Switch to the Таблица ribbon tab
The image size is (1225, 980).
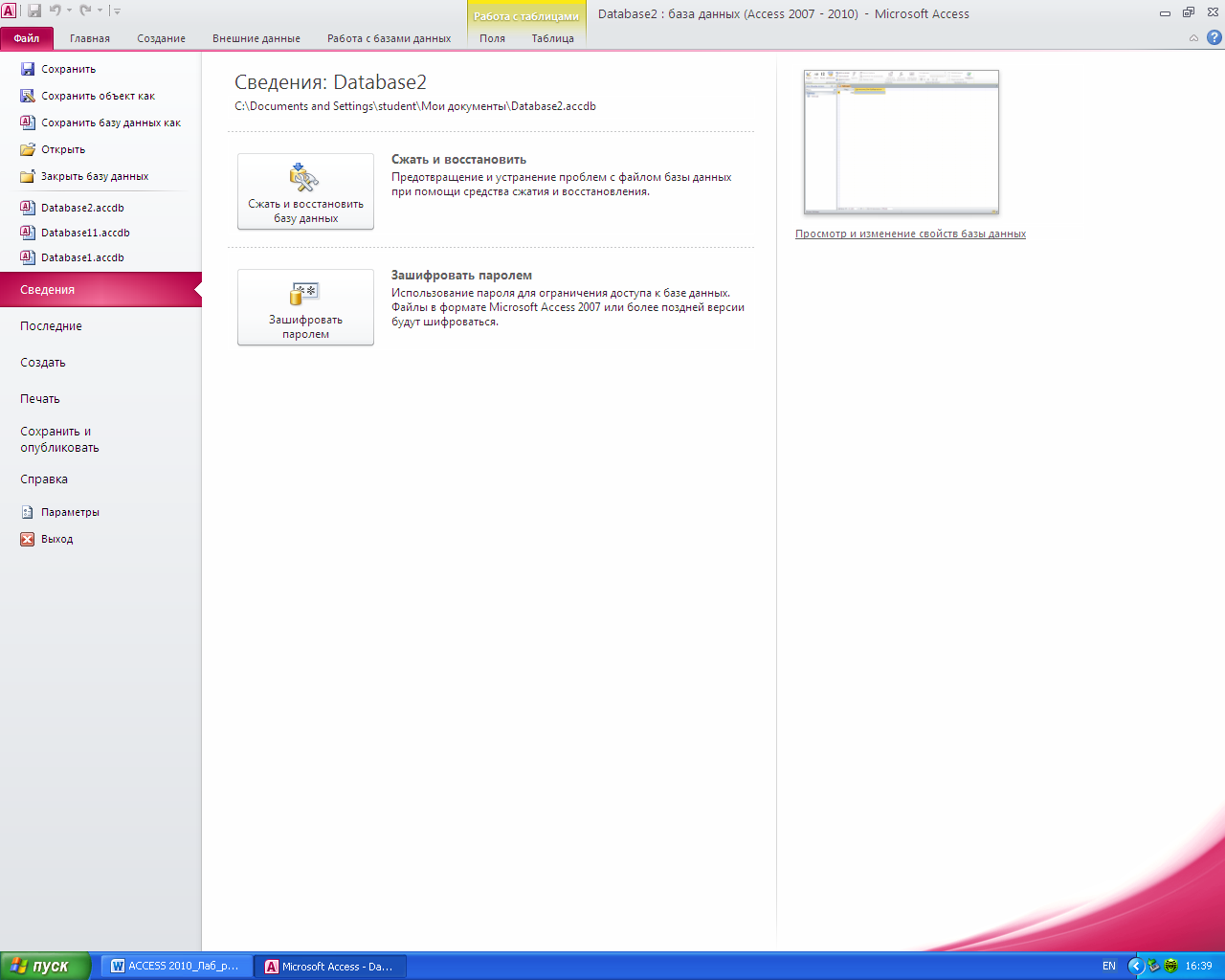coord(552,38)
